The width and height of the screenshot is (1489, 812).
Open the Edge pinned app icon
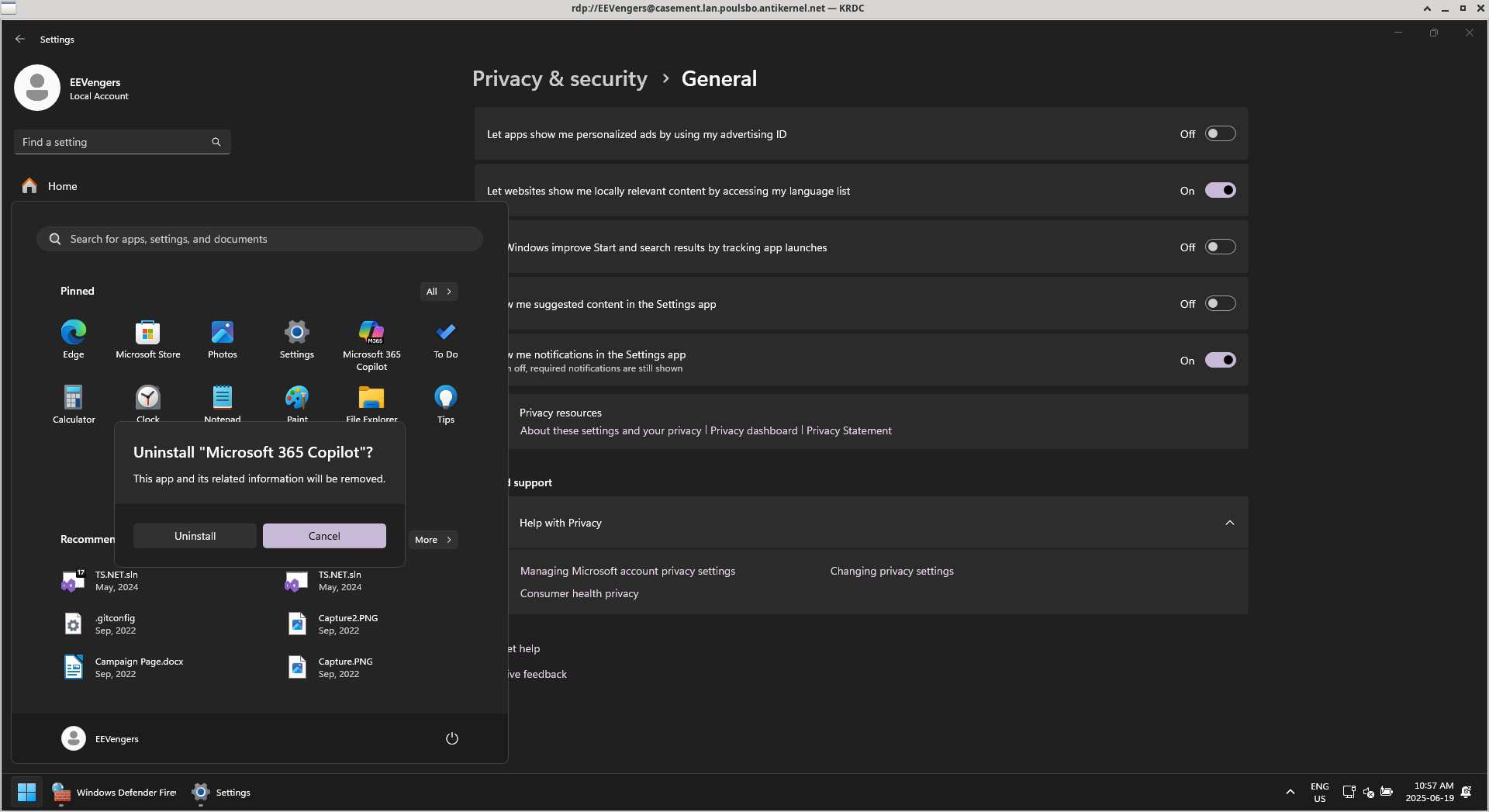coord(74,333)
